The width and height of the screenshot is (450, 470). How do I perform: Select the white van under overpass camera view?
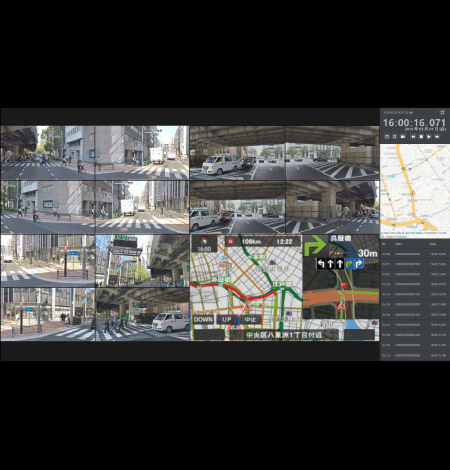point(237,153)
